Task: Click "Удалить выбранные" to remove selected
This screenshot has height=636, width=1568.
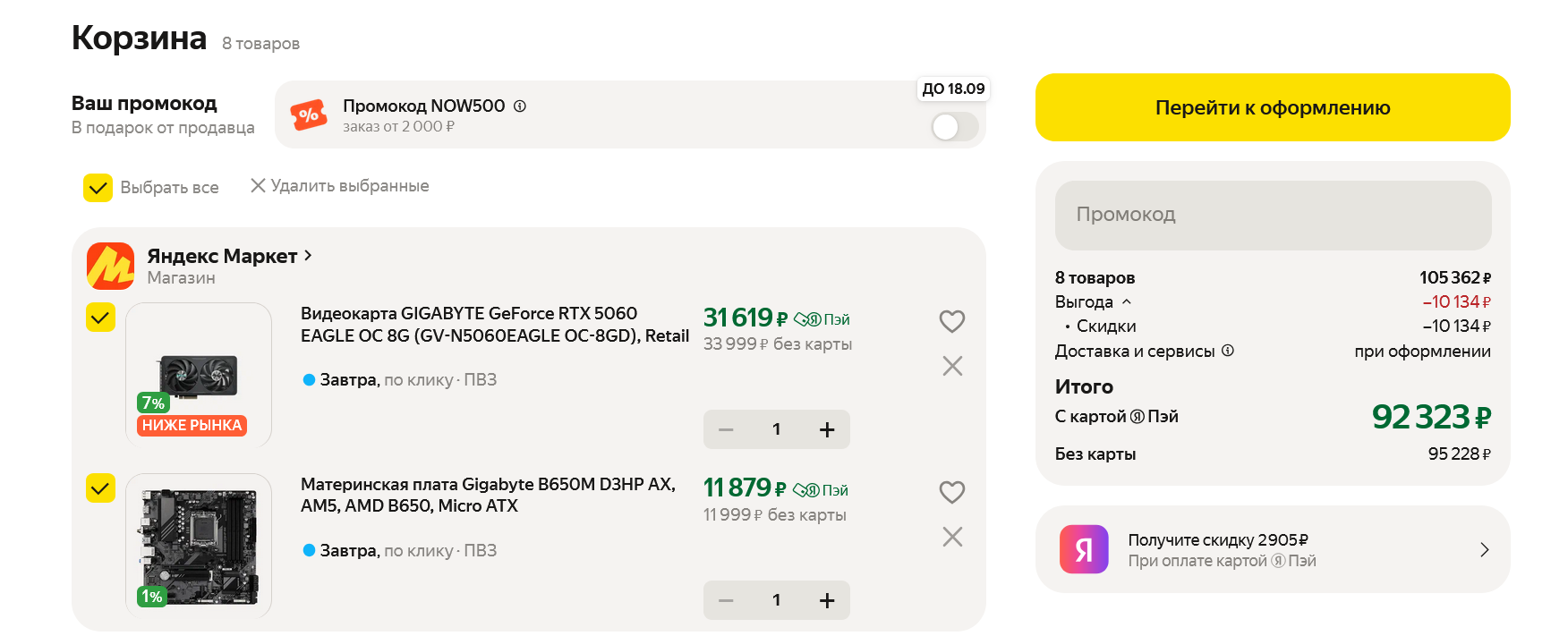Action: pos(339,186)
